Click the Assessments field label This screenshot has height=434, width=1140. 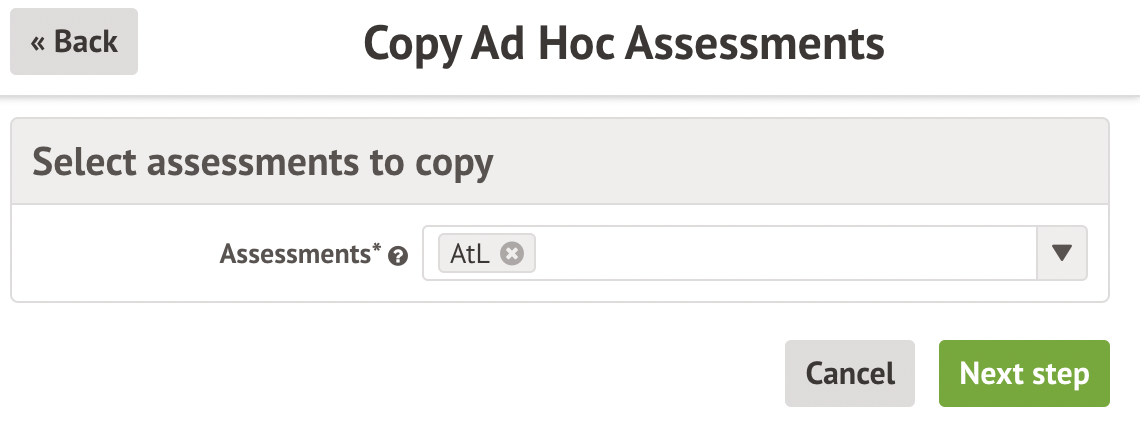294,254
